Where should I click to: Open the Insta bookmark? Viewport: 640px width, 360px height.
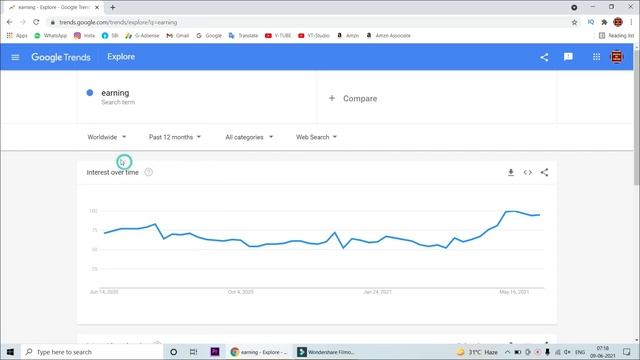coord(84,36)
